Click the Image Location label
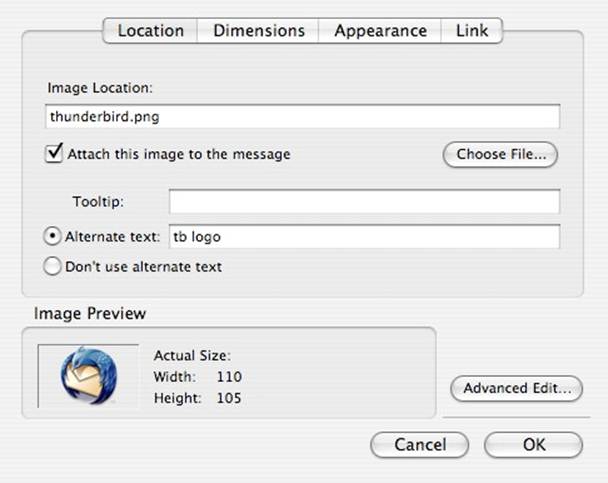Viewport: 608px width, 483px height. (x=100, y=88)
